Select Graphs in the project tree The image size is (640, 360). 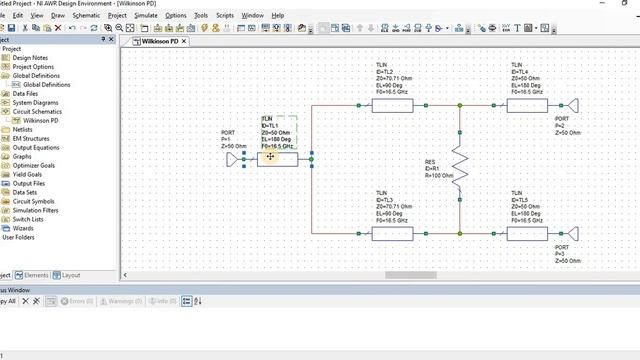pos(22,157)
